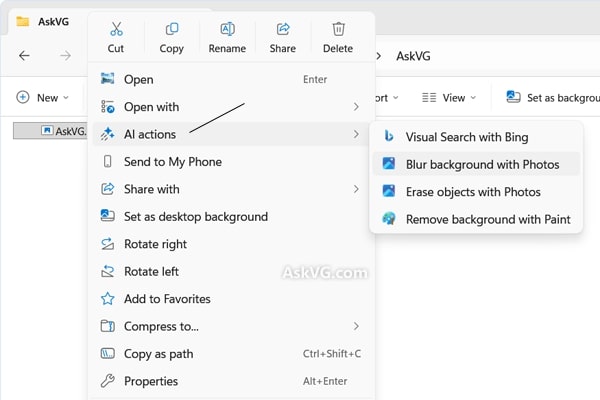The height and width of the screenshot is (400, 600).
Task: Click the Send to My Phone icon
Action: [108, 162]
